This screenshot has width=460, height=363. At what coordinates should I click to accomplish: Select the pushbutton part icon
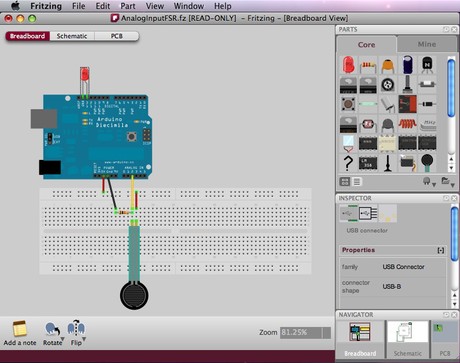[348, 104]
